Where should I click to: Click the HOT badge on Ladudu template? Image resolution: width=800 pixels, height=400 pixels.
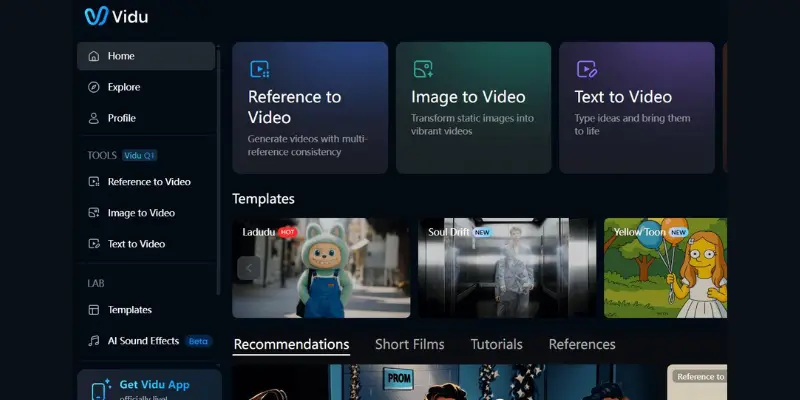click(288, 232)
